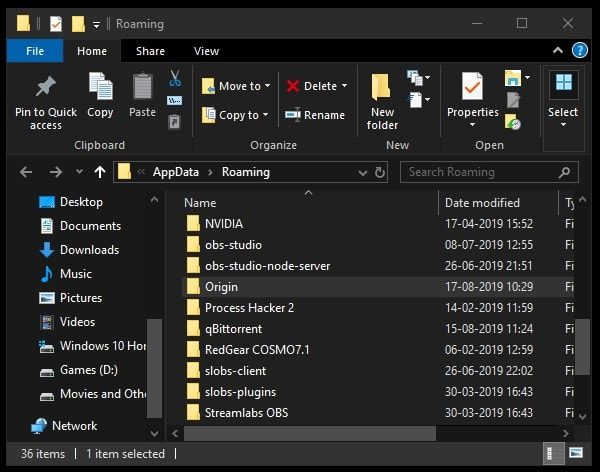Go up one folder level arrow

(x=100, y=172)
